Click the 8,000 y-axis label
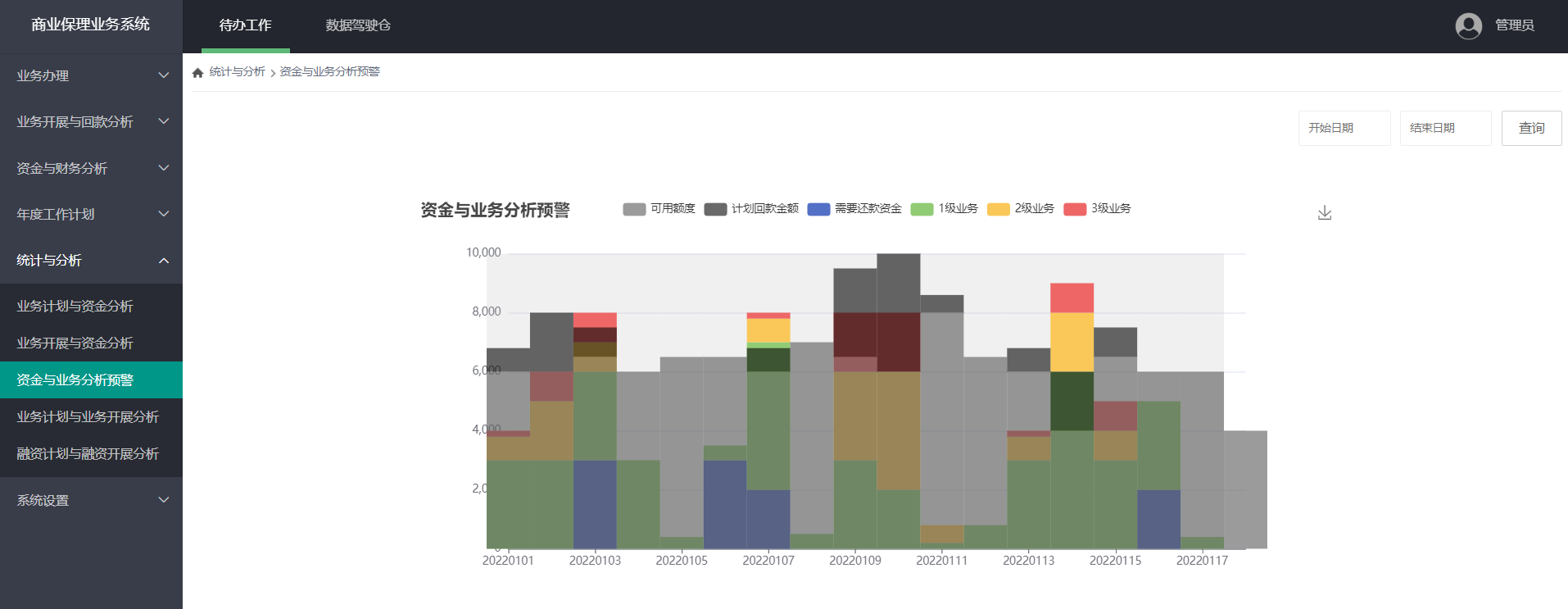Screen dimensions: 1568x609 [x=486, y=311]
